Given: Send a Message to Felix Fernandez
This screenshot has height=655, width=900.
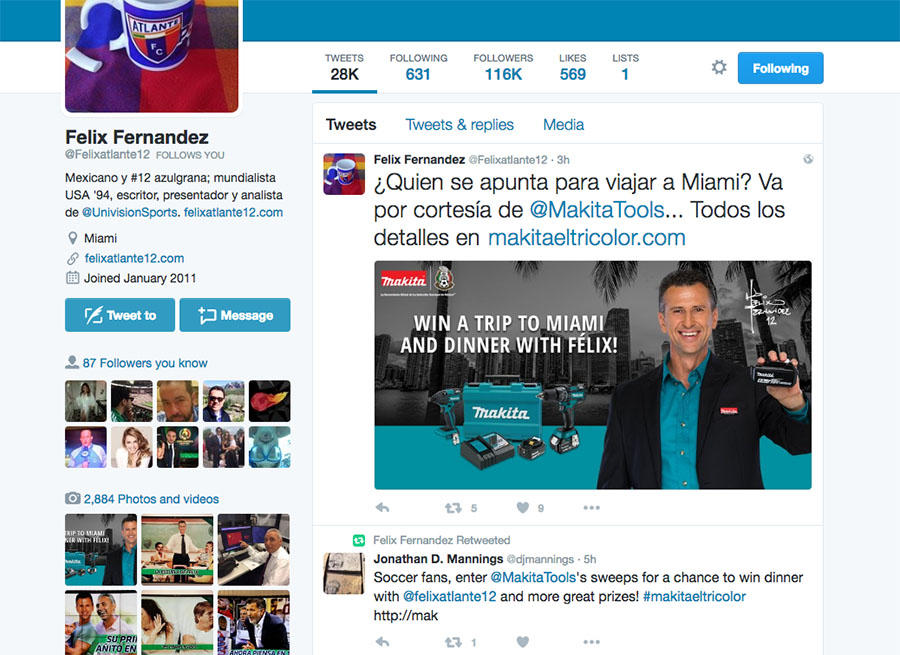Looking at the screenshot, I should pyautogui.click(x=235, y=315).
